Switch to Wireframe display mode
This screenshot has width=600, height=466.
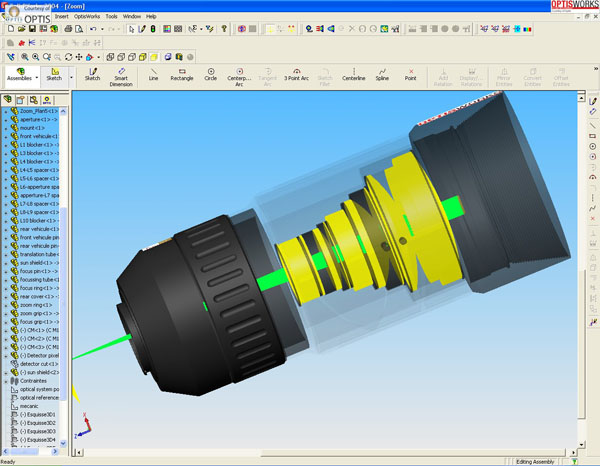pos(110,57)
